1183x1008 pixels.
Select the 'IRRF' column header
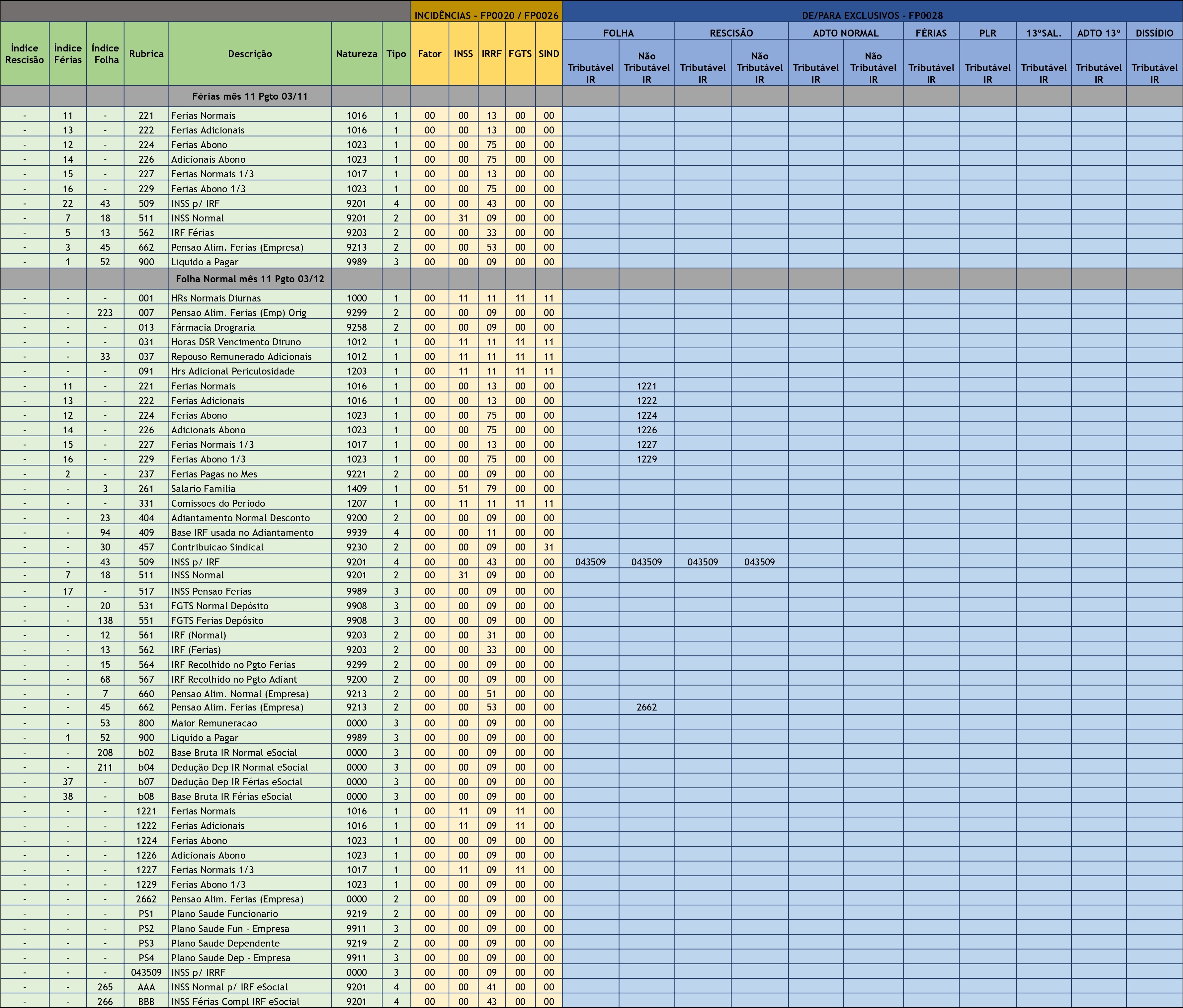click(x=492, y=54)
